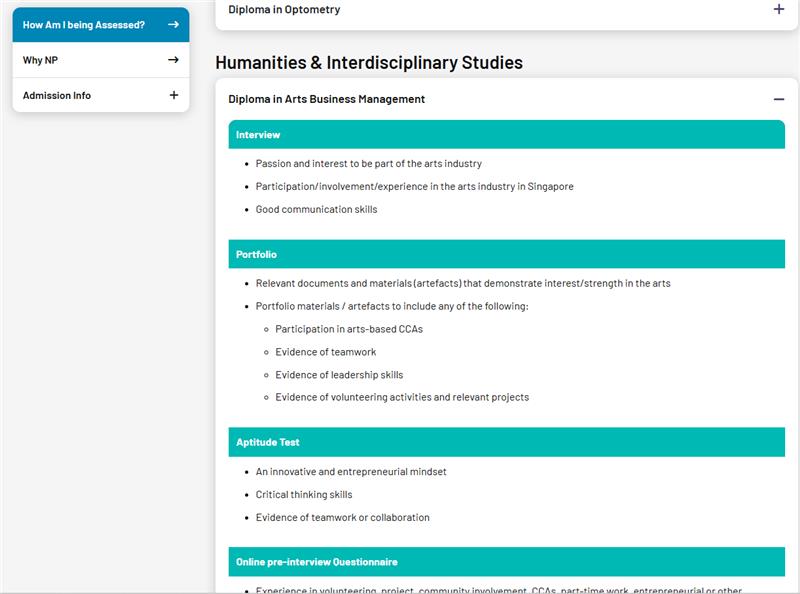Click Participation in arts-based CCAs item

click(x=349, y=329)
